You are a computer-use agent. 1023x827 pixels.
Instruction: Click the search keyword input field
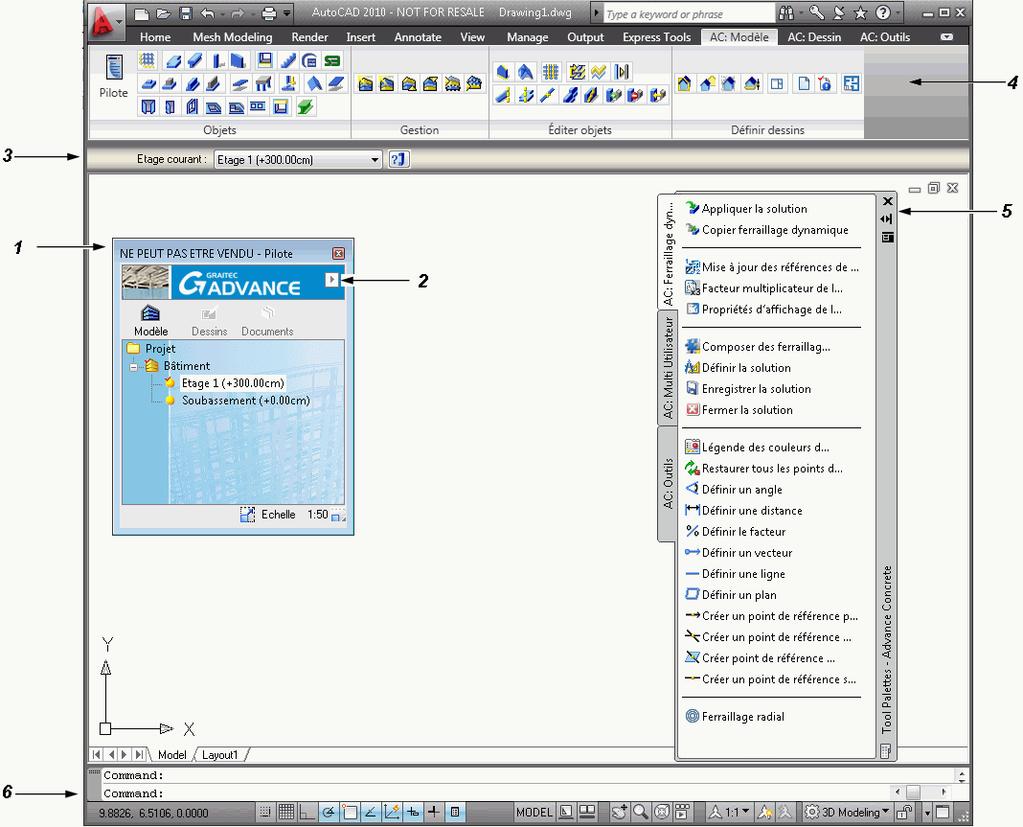coord(688,14)
